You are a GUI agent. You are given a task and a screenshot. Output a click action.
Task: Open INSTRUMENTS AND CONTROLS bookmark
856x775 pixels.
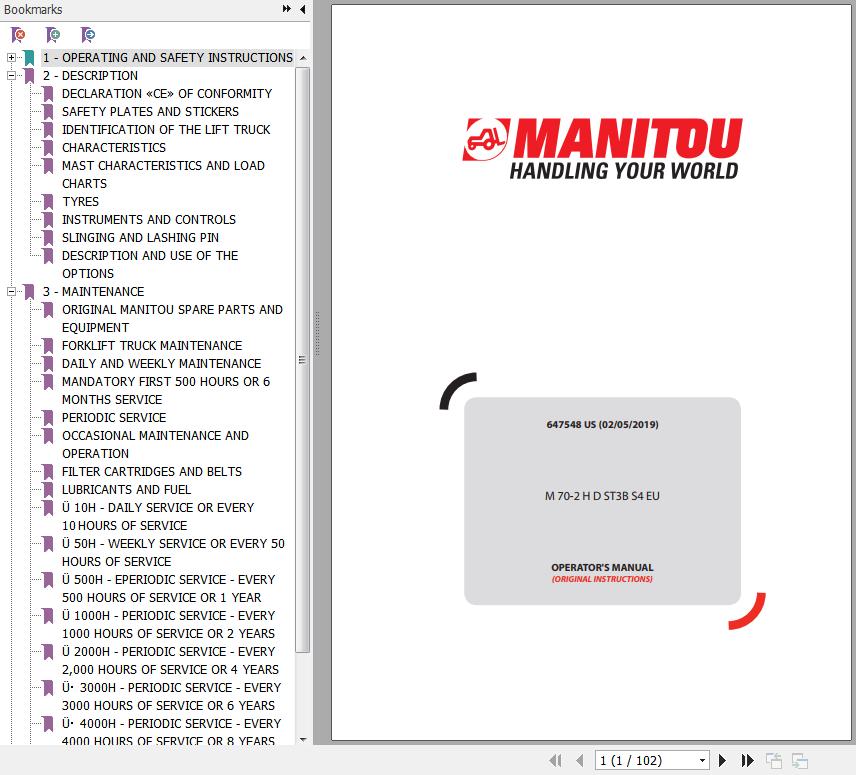pyautogui.click(x=148, y=219)
